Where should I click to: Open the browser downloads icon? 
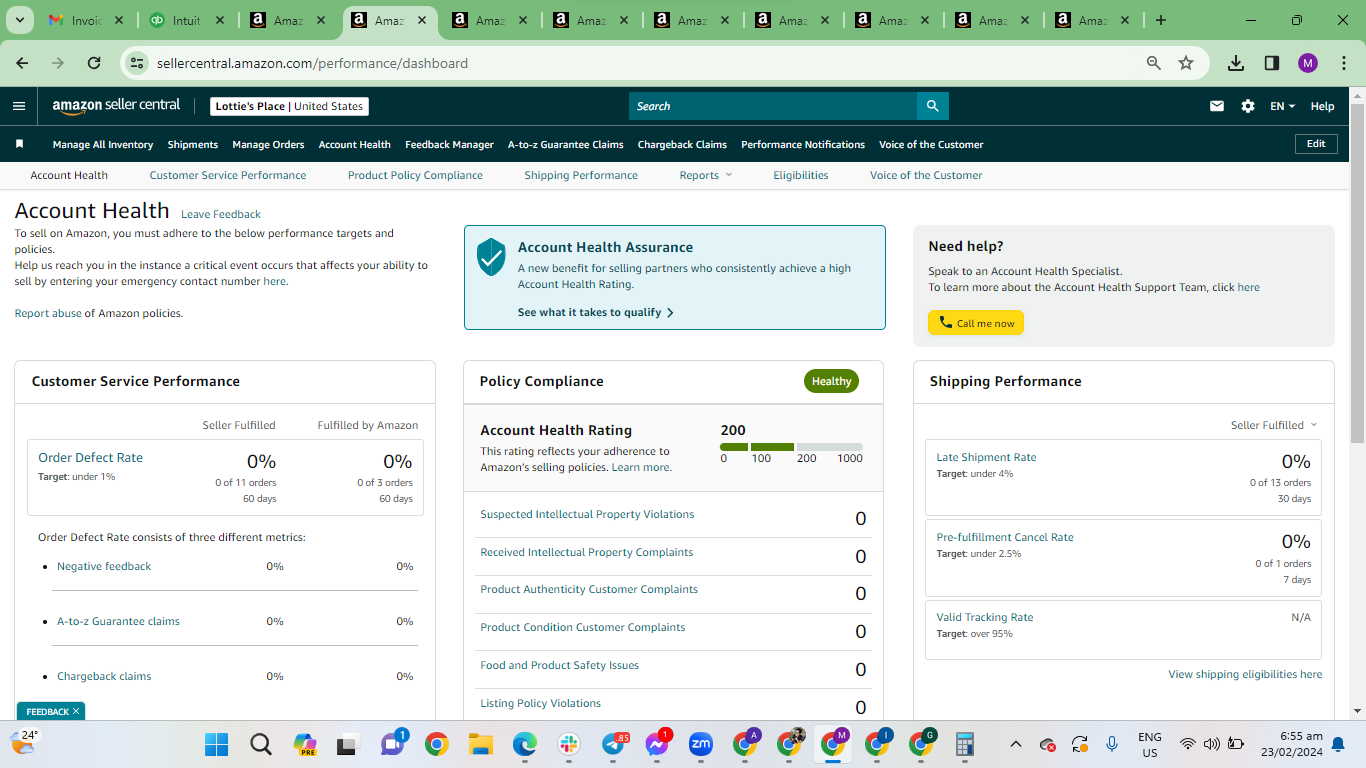click(x=1236, y=63)
